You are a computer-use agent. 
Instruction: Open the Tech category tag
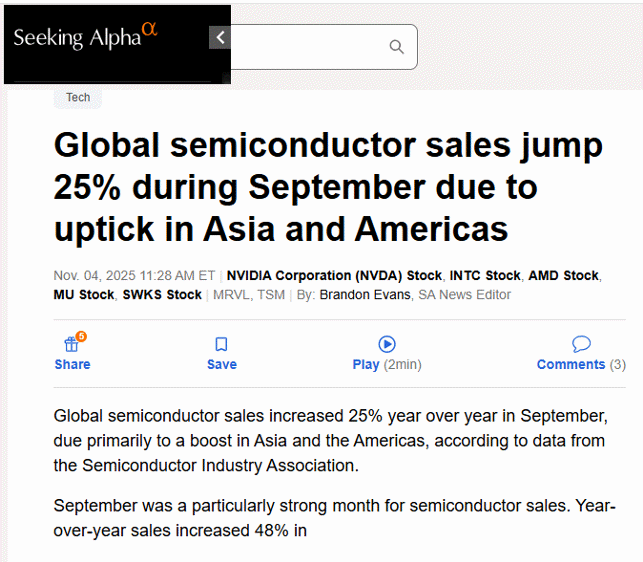[x=78, y=97]
